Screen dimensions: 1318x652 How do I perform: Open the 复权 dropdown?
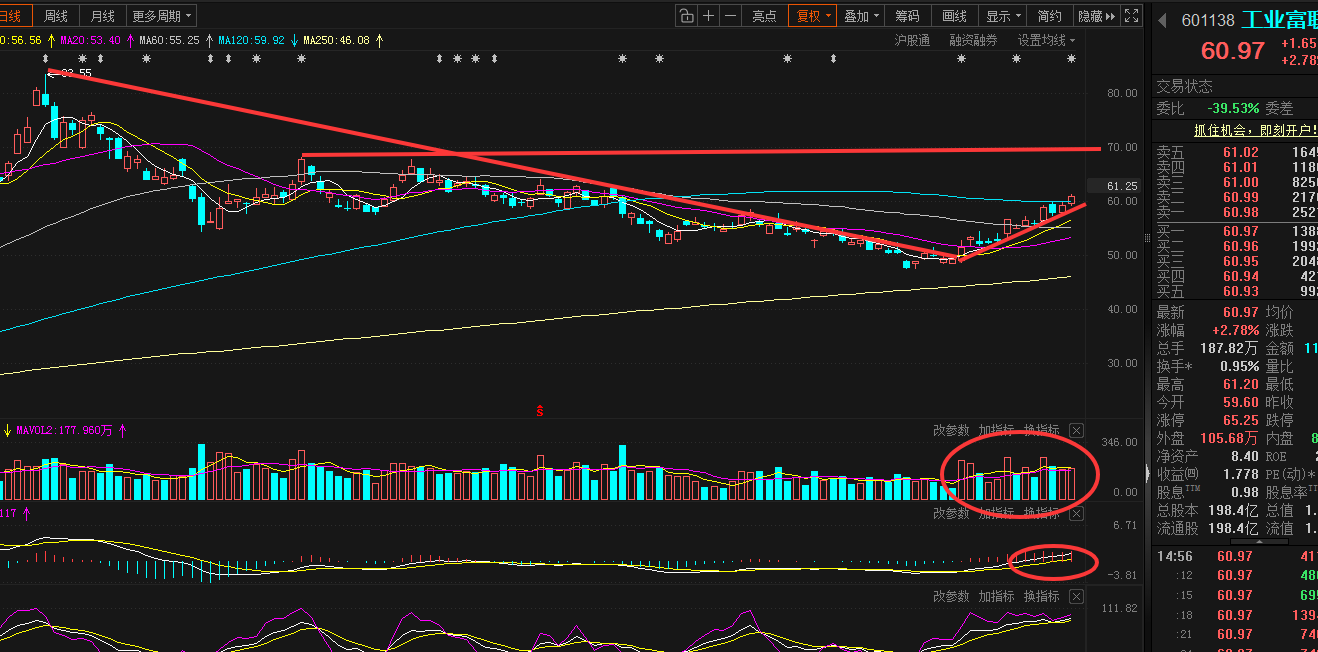click(811, 16)
